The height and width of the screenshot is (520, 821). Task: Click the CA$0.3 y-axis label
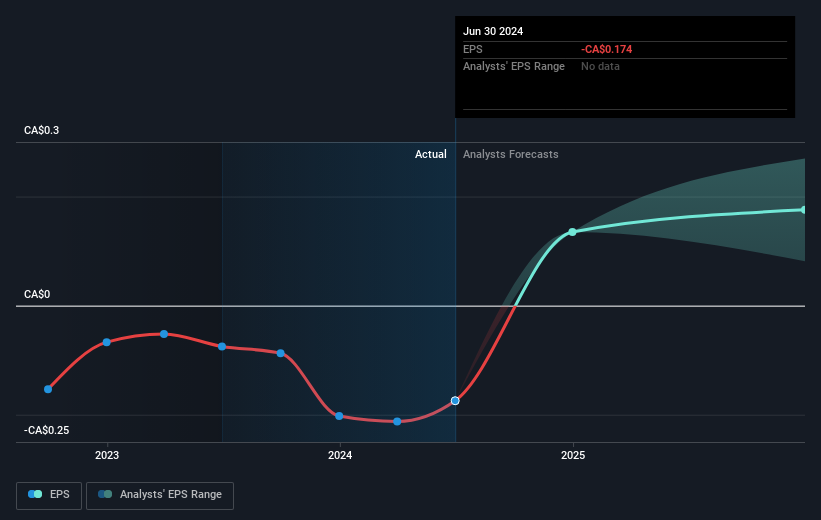pos(41,130)
